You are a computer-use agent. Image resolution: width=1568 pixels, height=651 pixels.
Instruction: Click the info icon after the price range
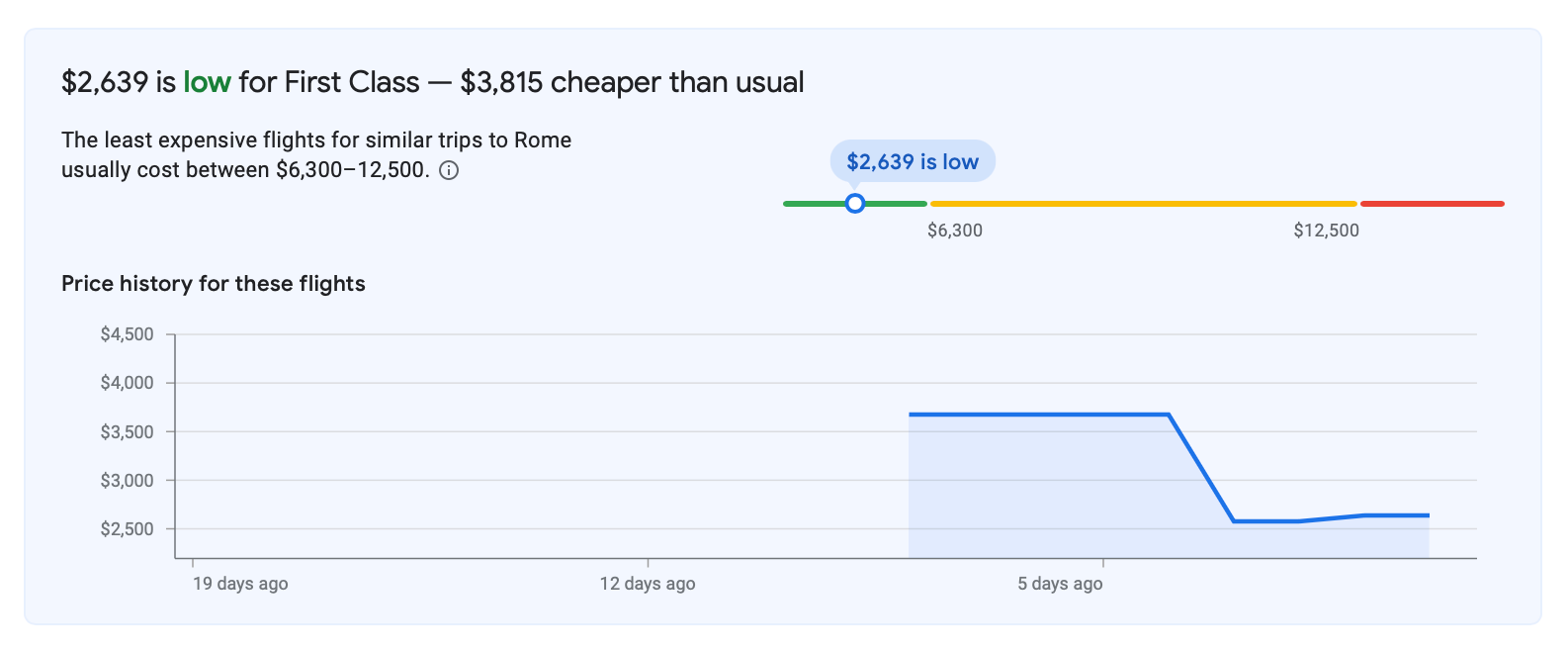coord(449,170)
